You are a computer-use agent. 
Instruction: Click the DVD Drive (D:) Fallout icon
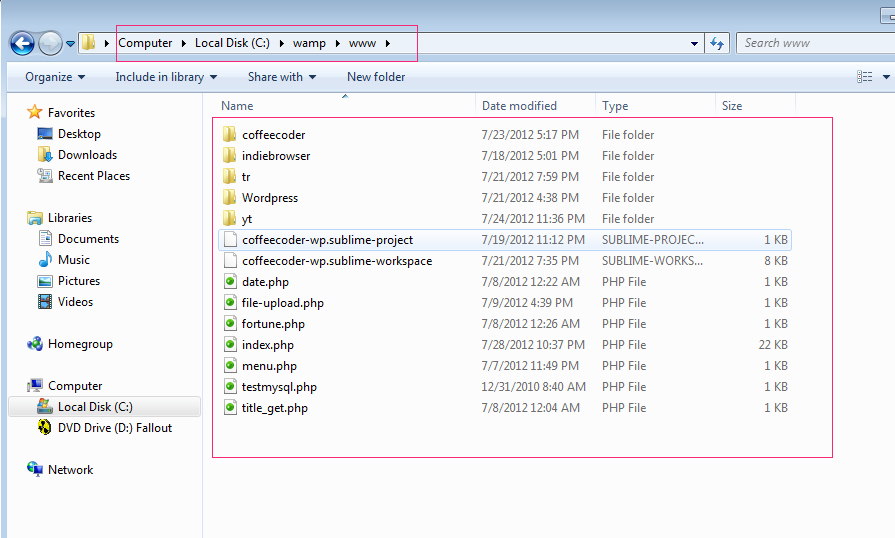click(45, 427)
